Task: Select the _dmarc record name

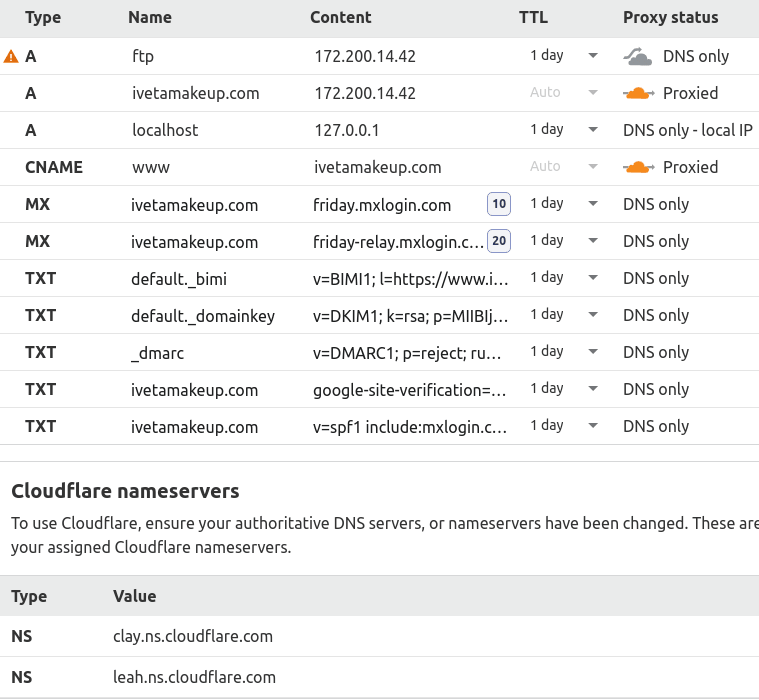Action: pyautogui.click(x=157, y=353)
